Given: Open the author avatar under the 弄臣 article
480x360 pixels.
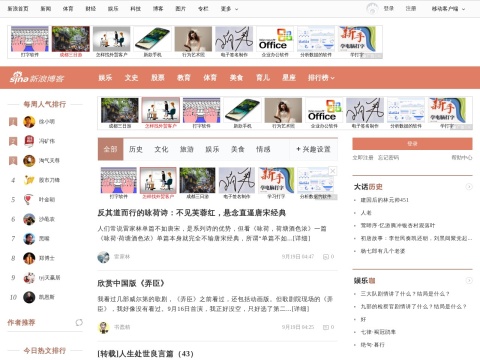Looking at the screenshot, I should point(103,327).
